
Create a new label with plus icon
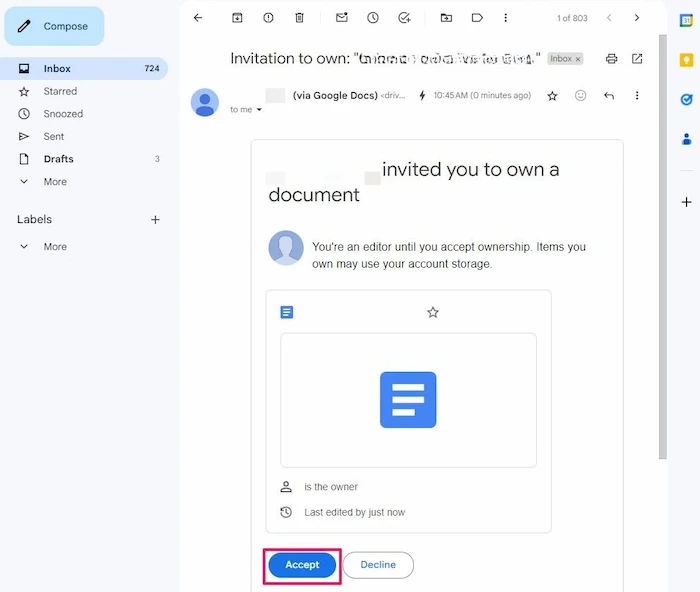[x=155, y=220]
